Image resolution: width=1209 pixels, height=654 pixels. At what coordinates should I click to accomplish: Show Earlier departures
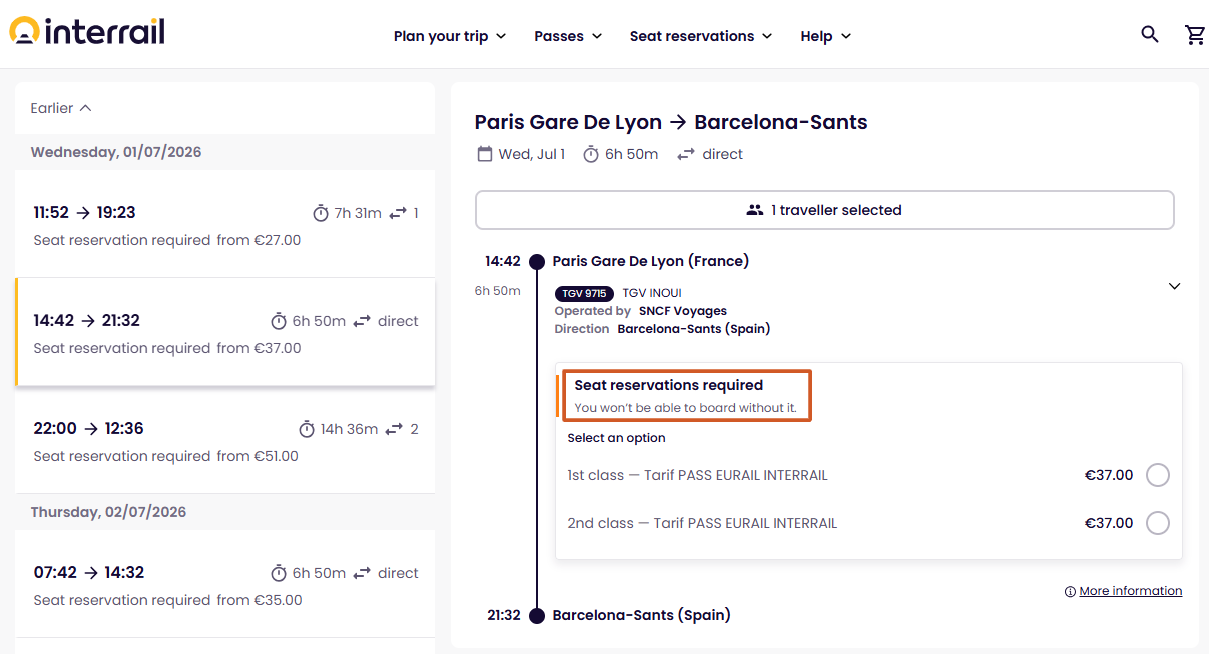(61, 108)
